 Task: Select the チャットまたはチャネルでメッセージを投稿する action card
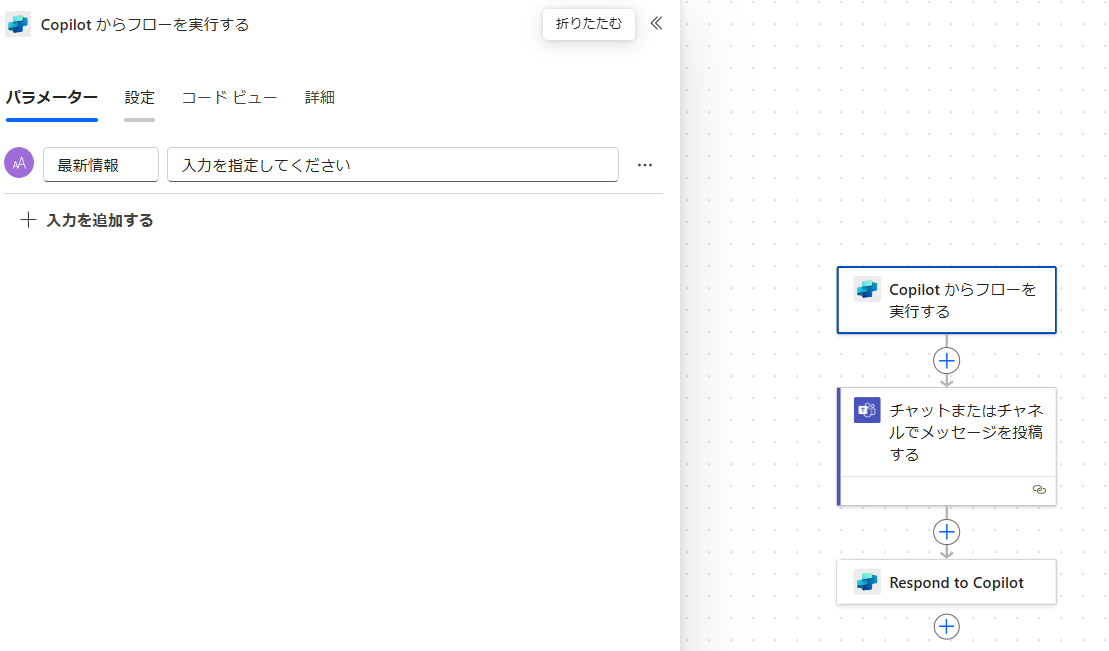(x=946, y=447)
